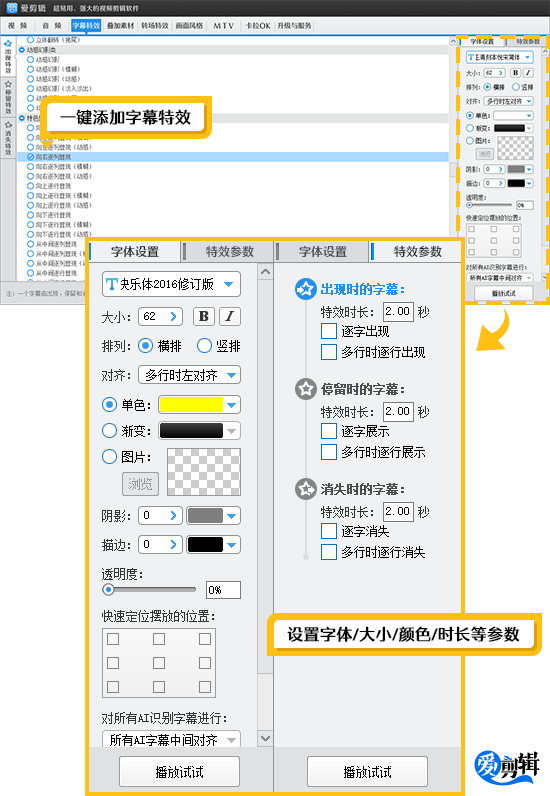Toggle italic I in the small original font panel
This screenshot has height=796, width=550.
pyautogui.click(x=528, y=73)
